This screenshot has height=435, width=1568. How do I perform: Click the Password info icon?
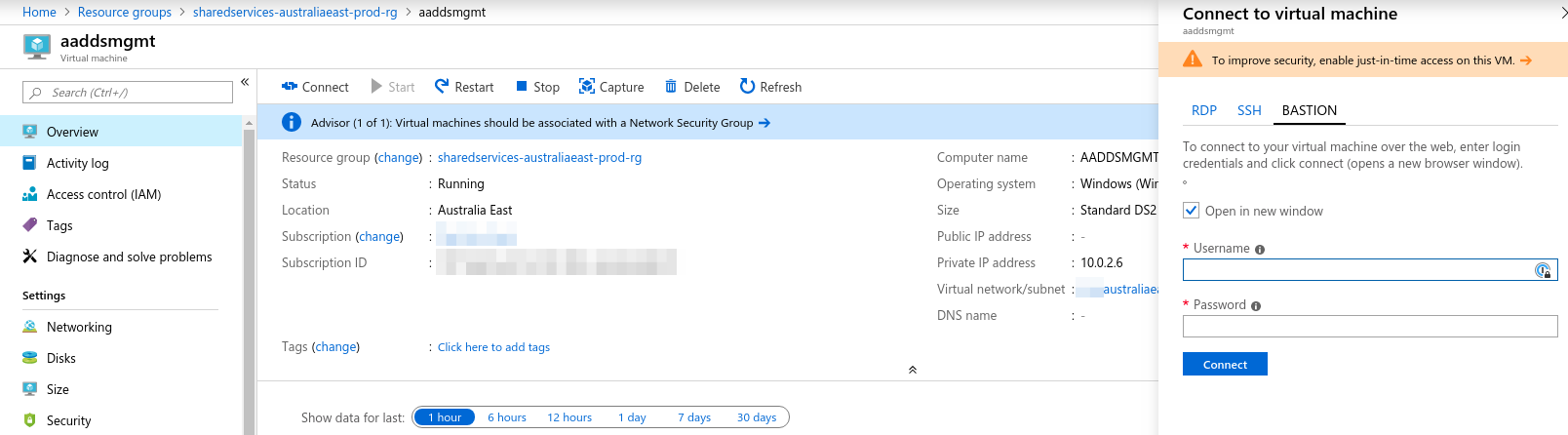pyautogui.click(x=1256, y=306)
